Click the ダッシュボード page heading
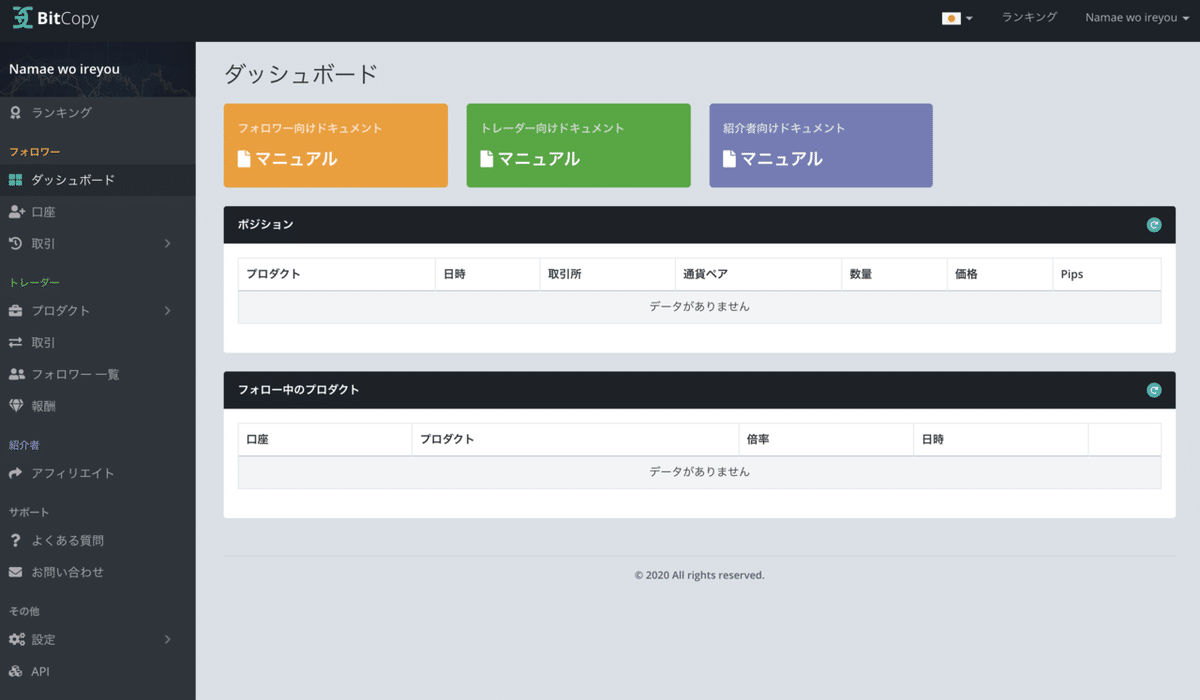Image resolution: width=1200 pixels, height=700 pixels. click(x=301, y=74)
